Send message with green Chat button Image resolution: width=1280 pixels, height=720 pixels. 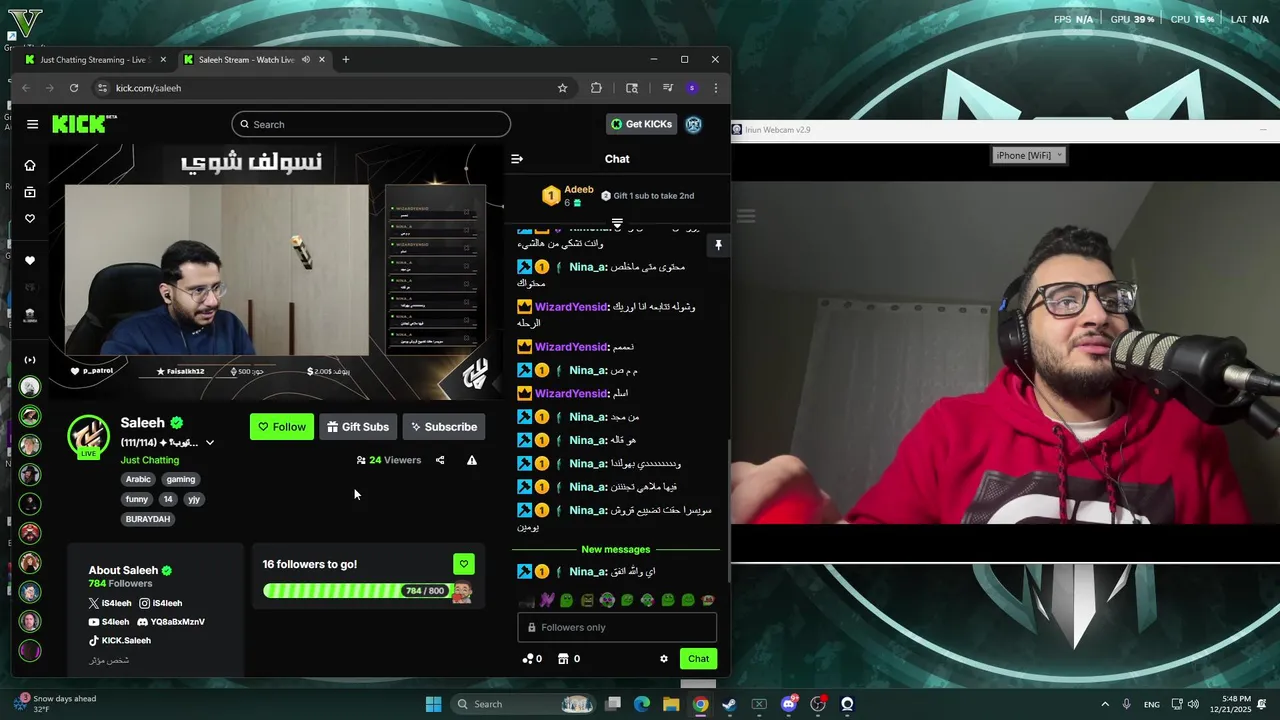tap(698, 659)
